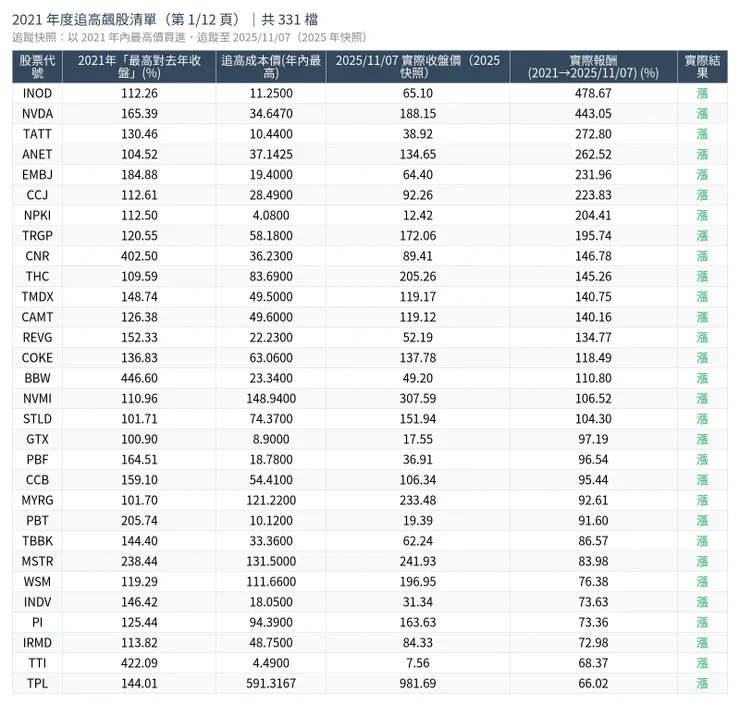Click the 股票代號 column header
This screenshot has height=706, width=740.
[x=38, y=66]
